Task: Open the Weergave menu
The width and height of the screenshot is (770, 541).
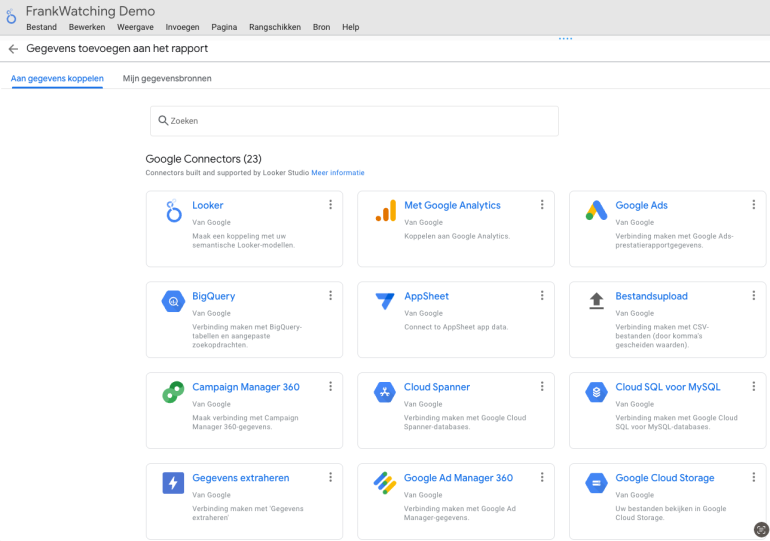Action: point(135,27)
